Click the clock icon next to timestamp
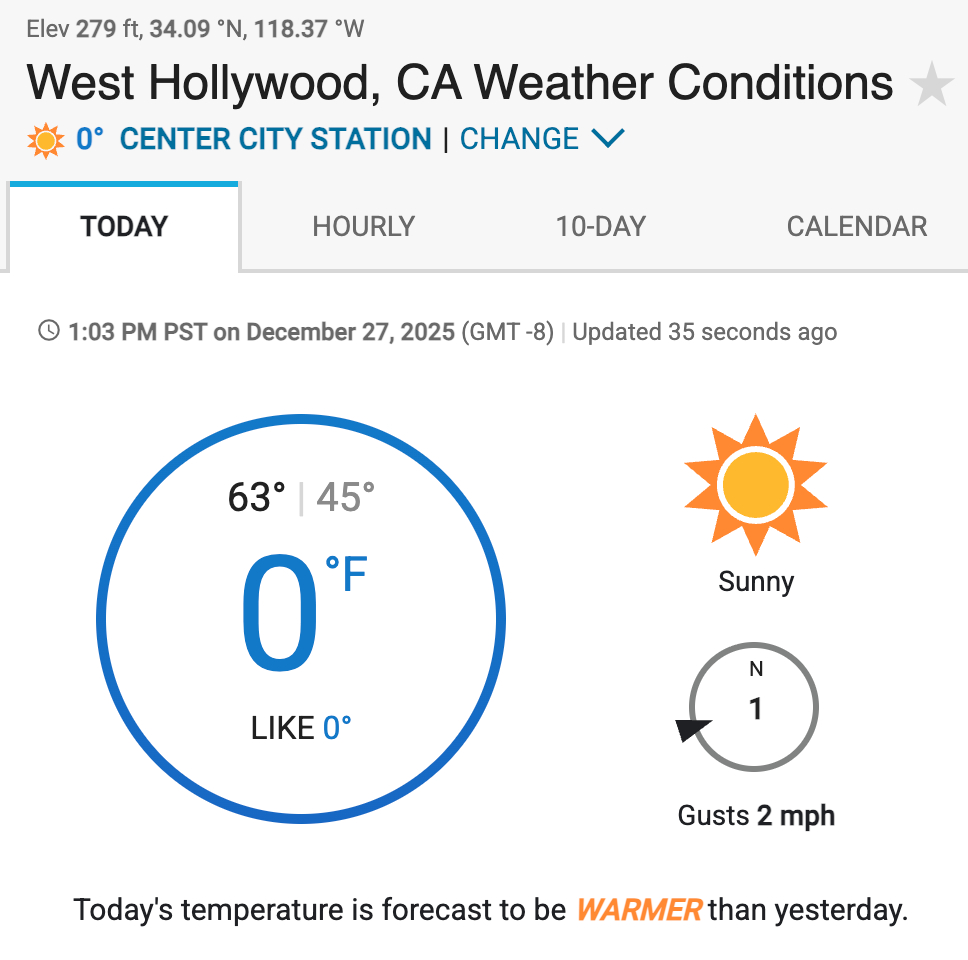The height and width of the screenshot is (960, 968). coord(48,331)
